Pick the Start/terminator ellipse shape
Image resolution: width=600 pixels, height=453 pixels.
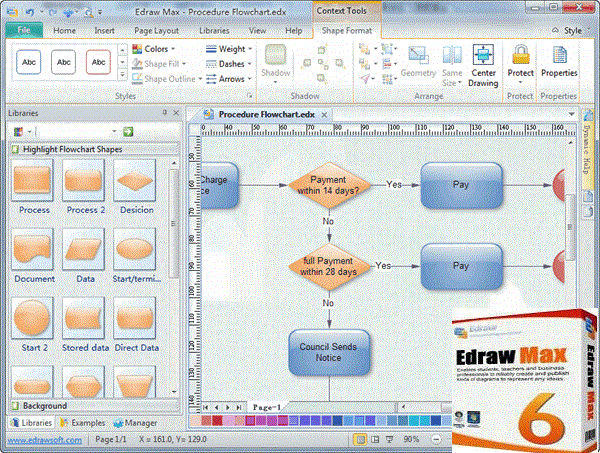click(x=135, y=249)
